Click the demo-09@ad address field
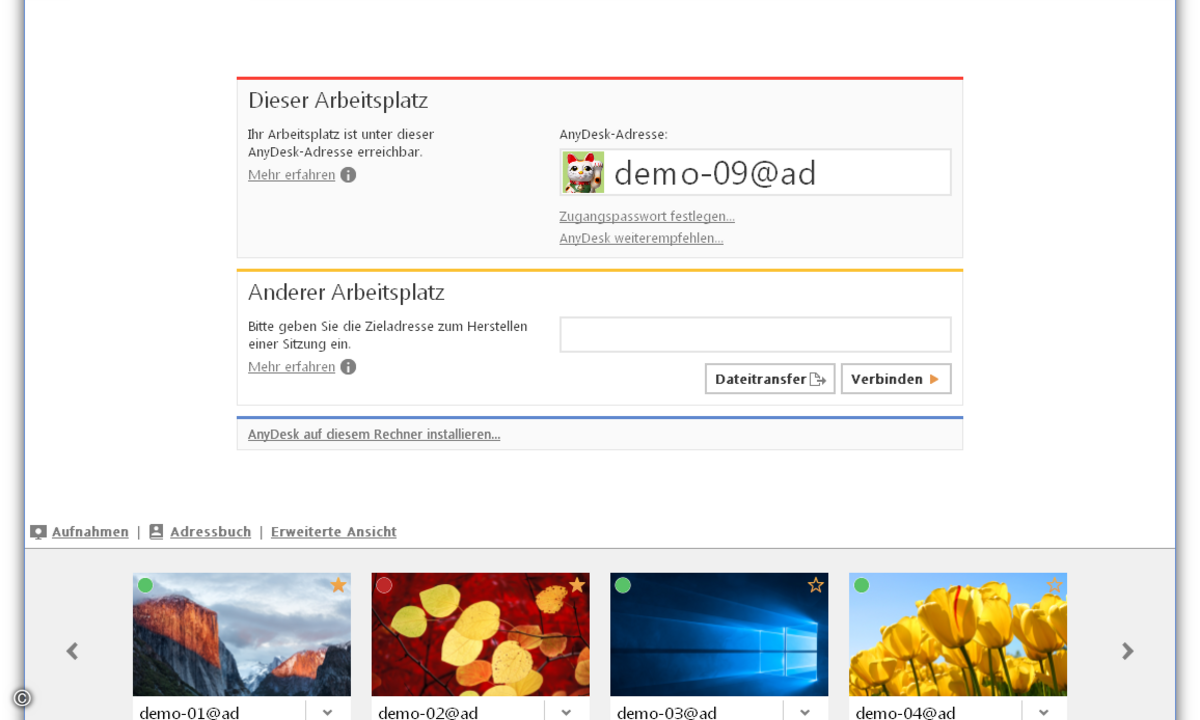This screenshot has width=1200, height=720. click(755, 172)
